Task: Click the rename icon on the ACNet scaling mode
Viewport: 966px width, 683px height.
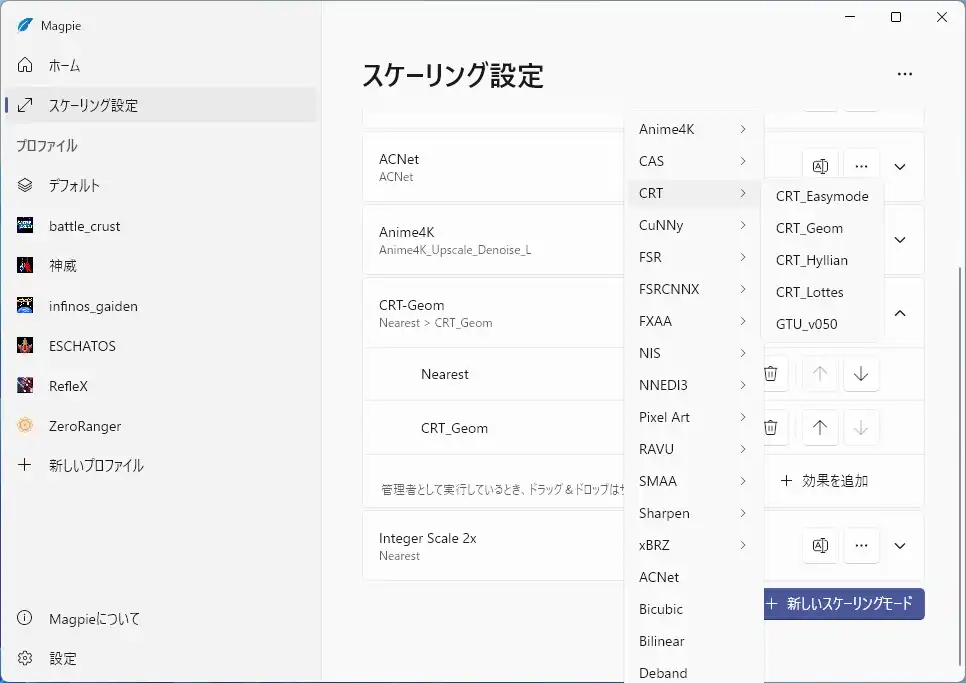Action: click(x=820, y=167)
